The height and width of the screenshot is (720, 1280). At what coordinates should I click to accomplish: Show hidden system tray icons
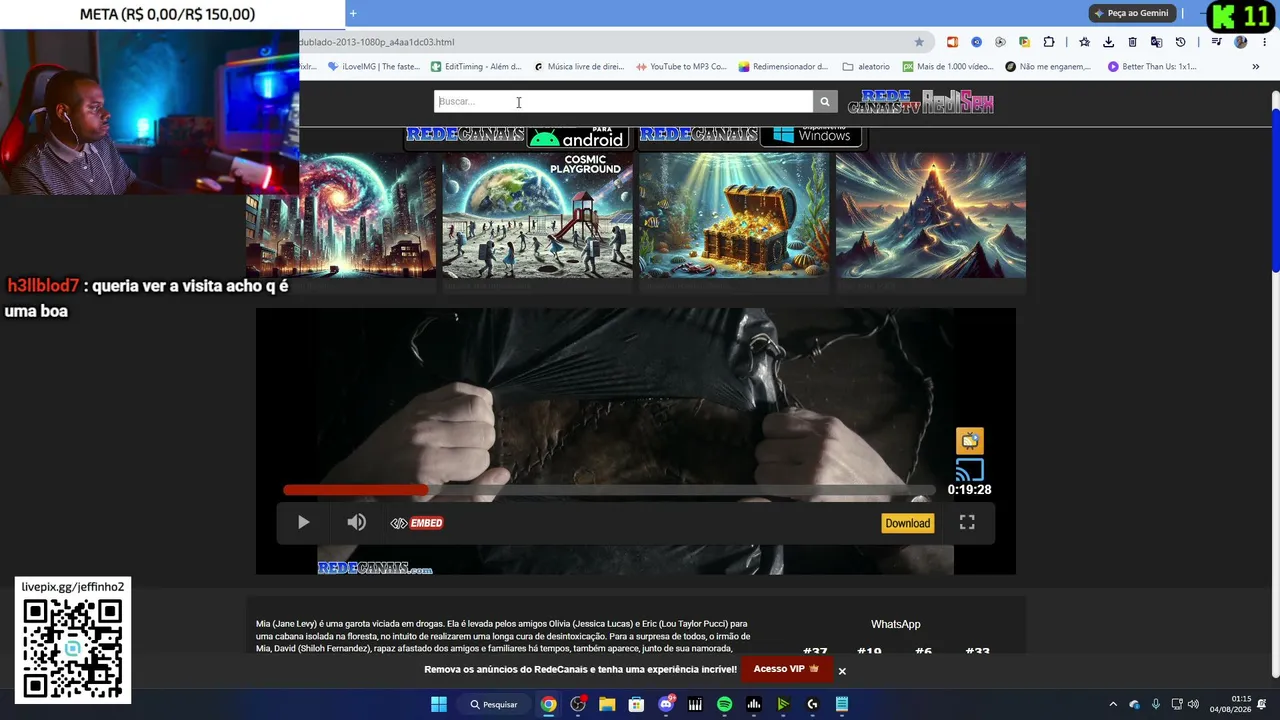click(x=1113, y=704)
